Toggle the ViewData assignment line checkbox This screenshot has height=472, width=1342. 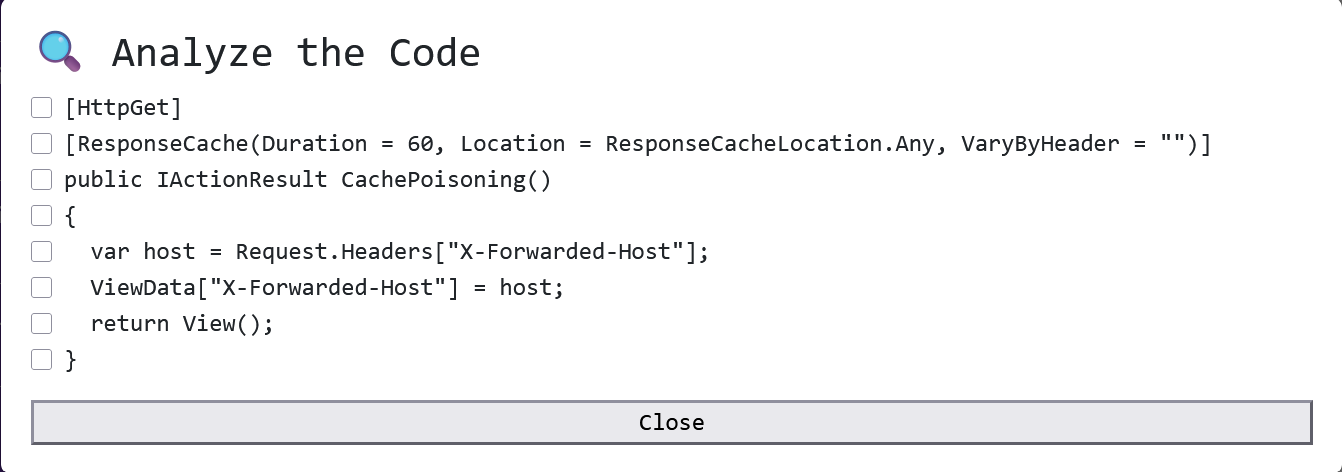[41, 288]
